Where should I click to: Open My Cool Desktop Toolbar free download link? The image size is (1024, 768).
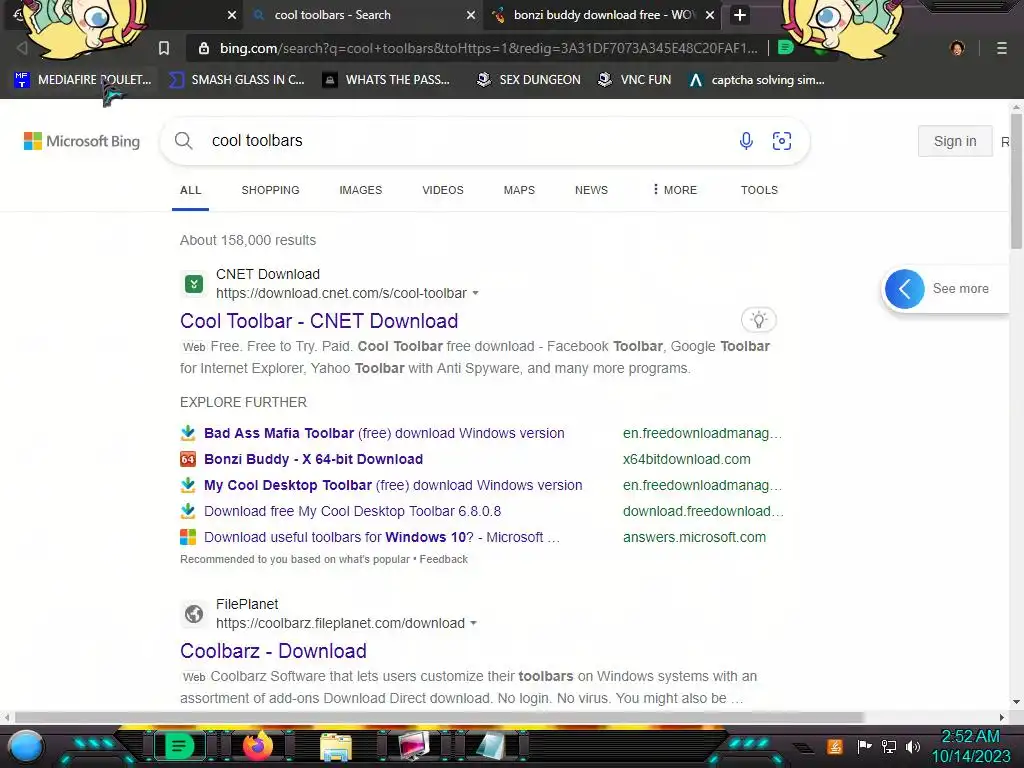point(393,485)
